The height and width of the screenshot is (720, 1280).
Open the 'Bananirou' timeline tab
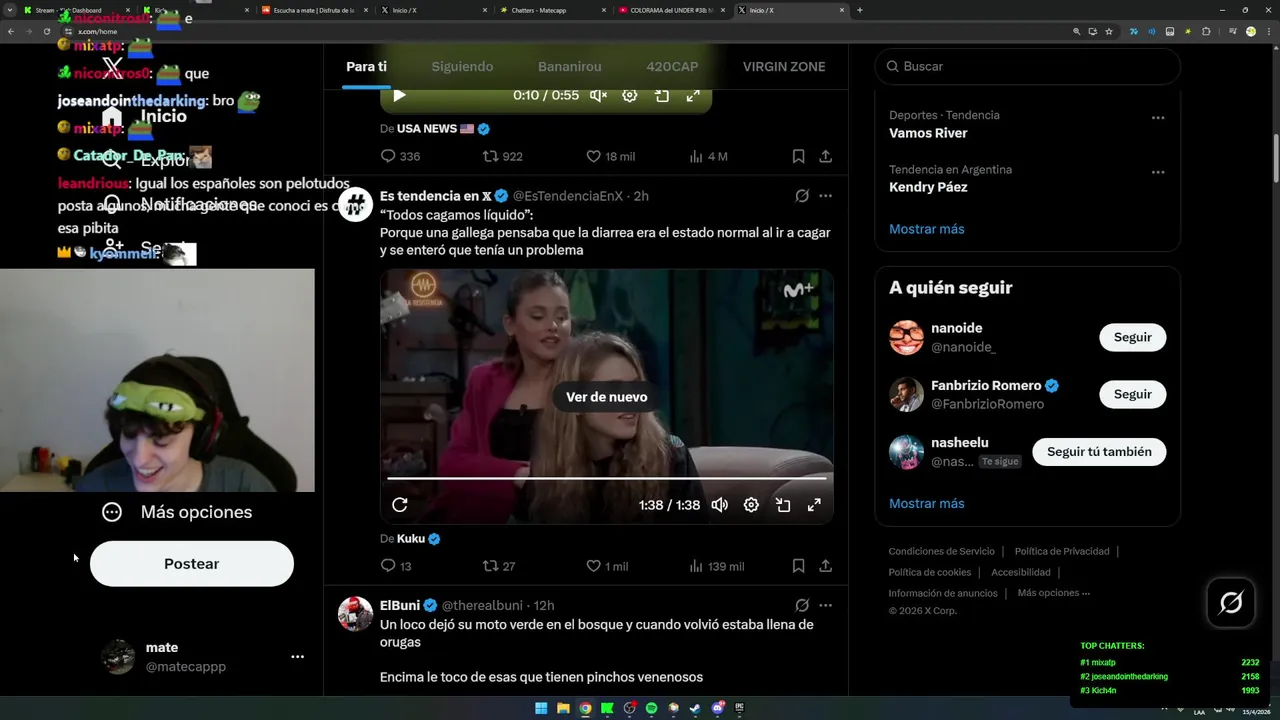coord(569,67)
